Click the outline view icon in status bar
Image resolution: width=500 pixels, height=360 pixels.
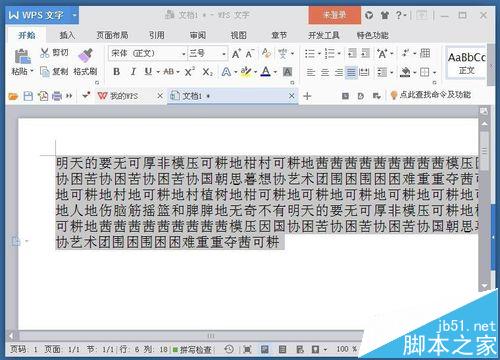click(282, 349)
